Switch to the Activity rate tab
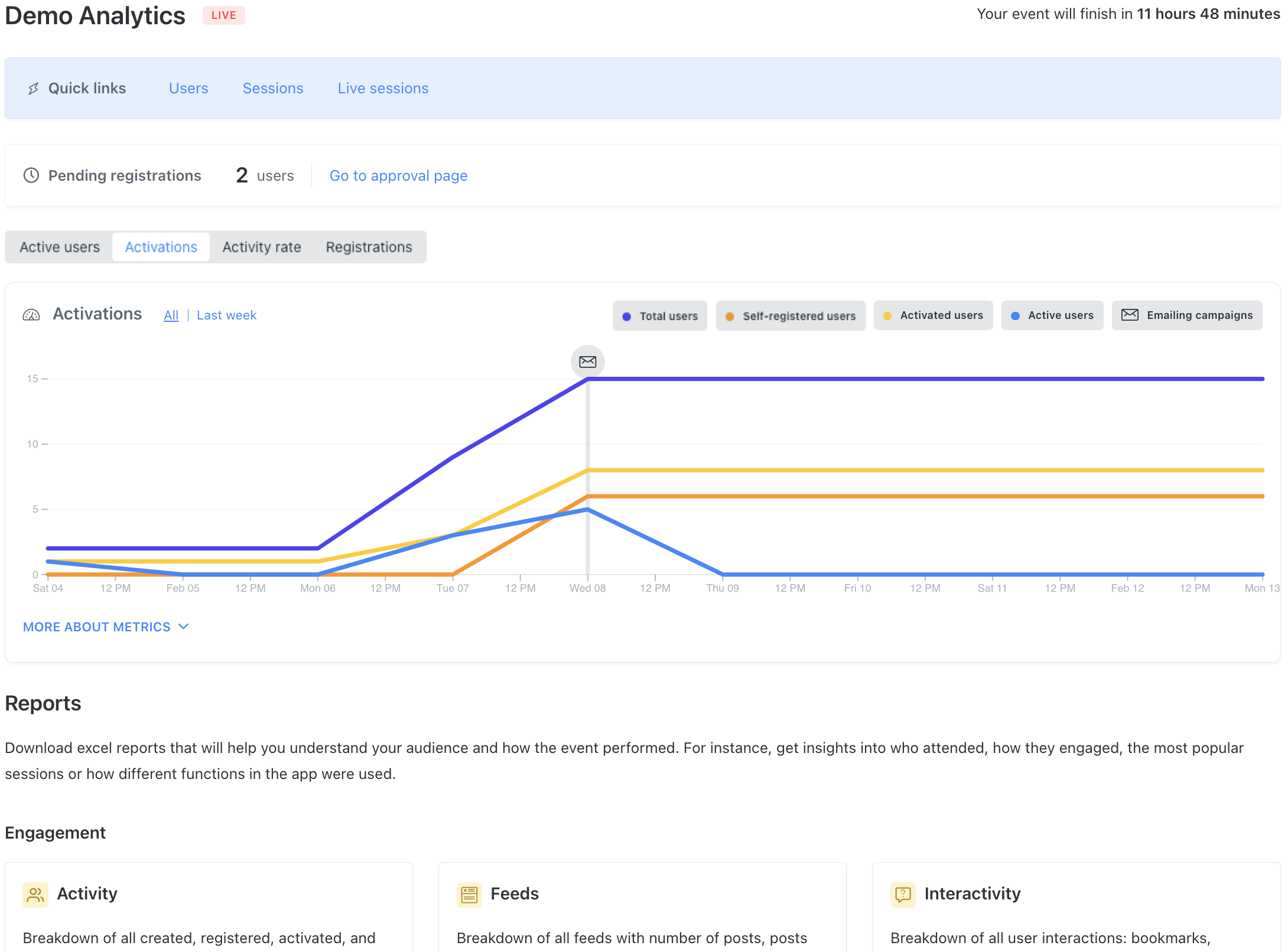This screenshot has width=1288, height=952. [262, 247]
